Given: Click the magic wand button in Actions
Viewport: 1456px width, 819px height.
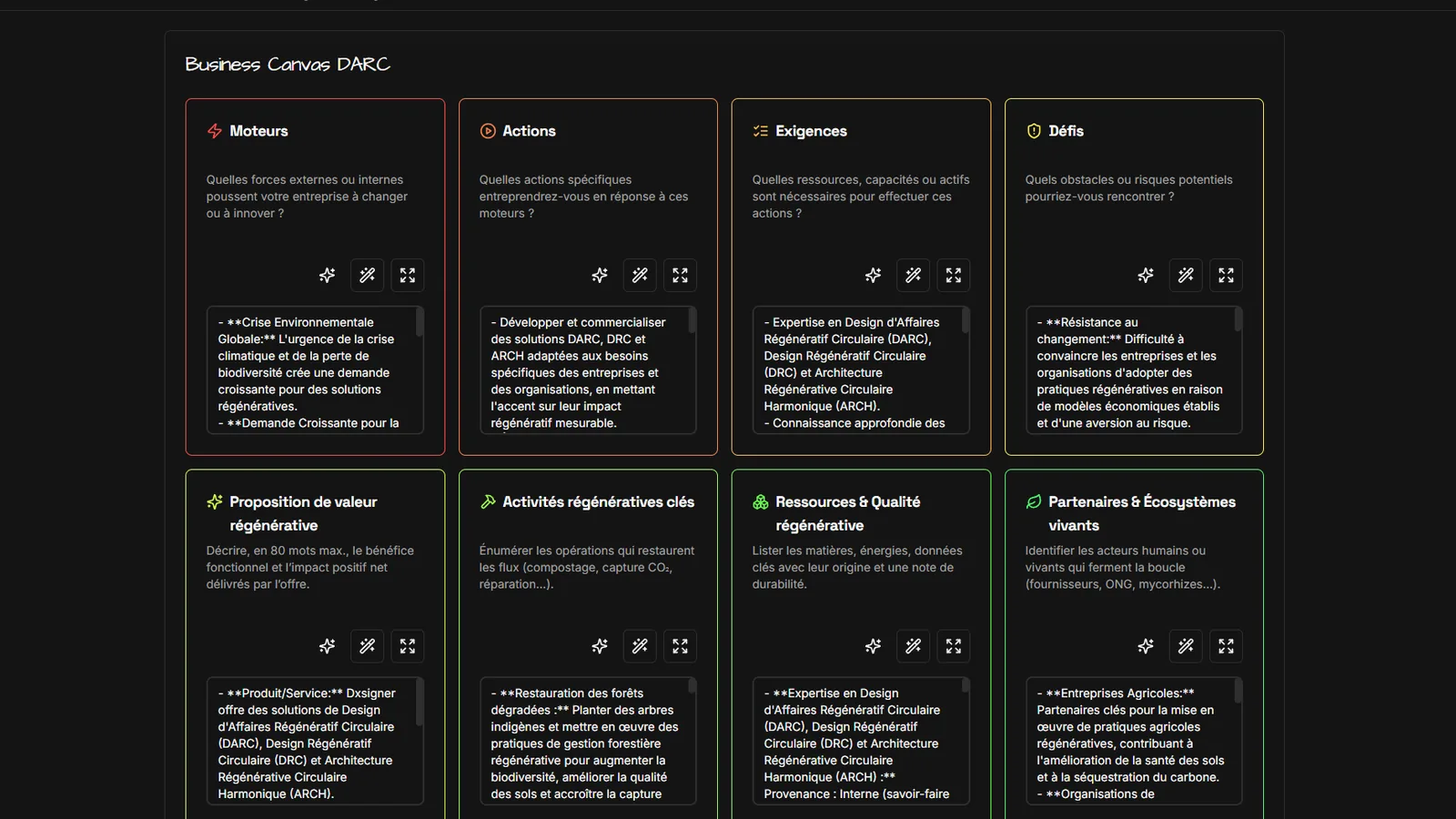Looking at the screenshot, I should pyautogui.click(x=641, y=275).
